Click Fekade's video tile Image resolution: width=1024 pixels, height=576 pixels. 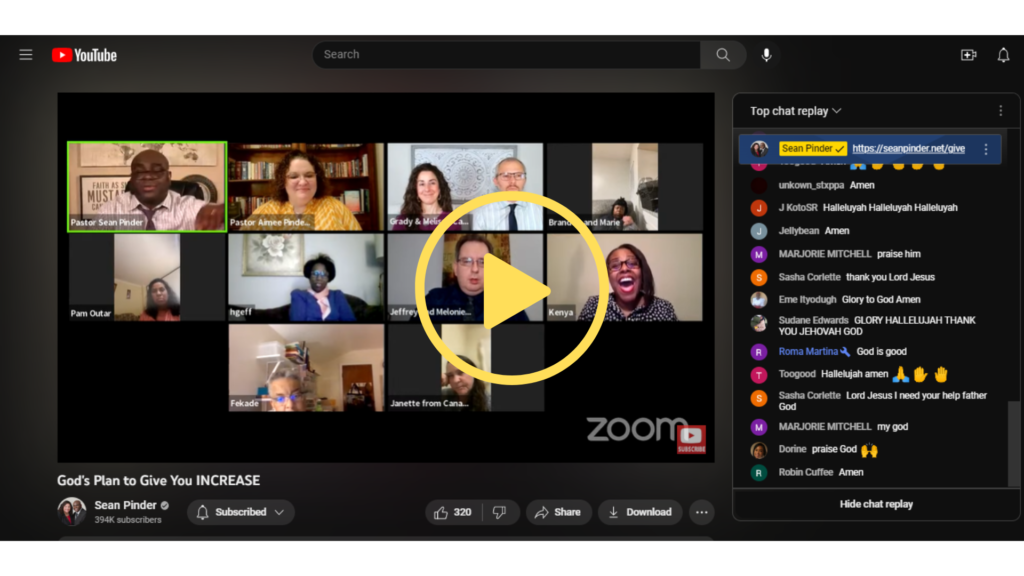click(306, 368)
